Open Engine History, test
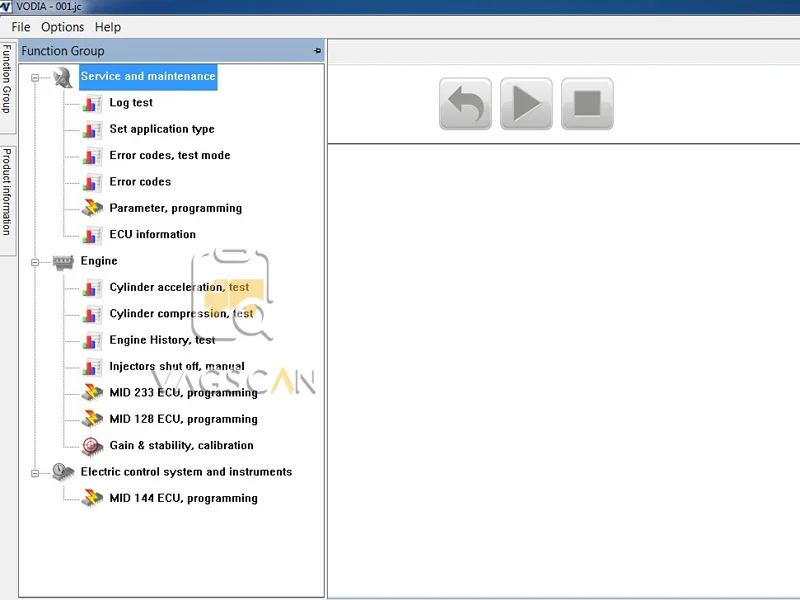 (x=162, y=340)
